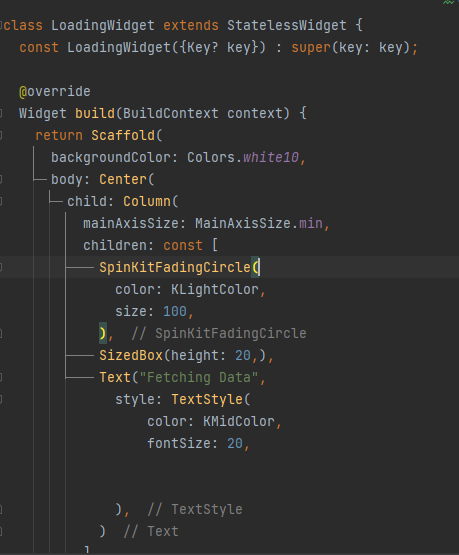Click the height value in SizedBox
Image resolution: width=459 pixels, height=555 pixels.
(243, 355)
